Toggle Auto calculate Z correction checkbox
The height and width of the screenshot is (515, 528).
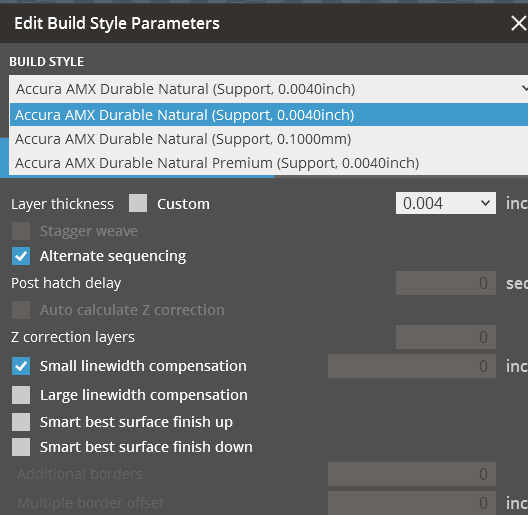pyautogui.click(x=21, y=310)
